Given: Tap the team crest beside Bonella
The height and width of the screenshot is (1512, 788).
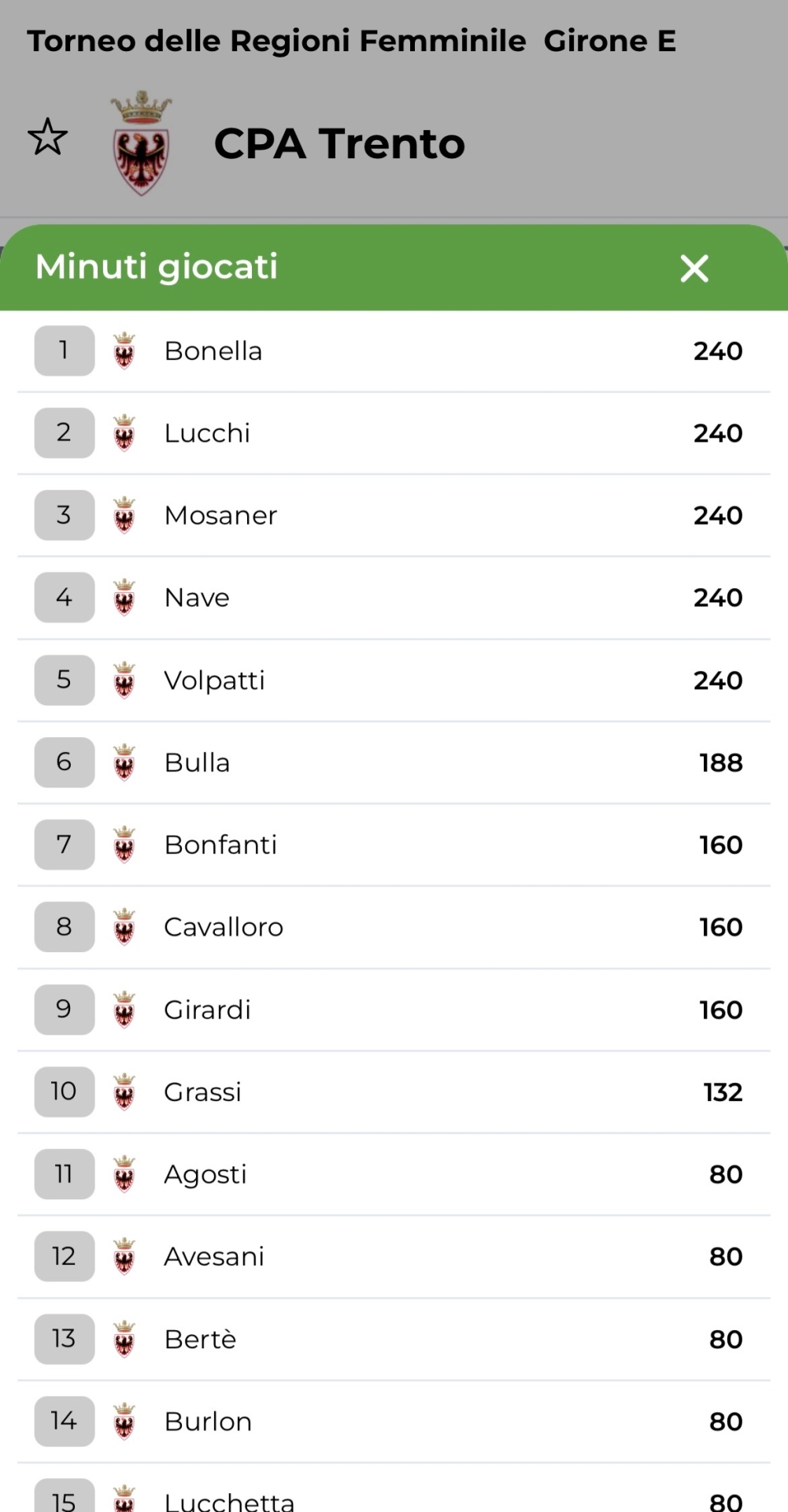Looking at the screenshot, I should point(124,351).
